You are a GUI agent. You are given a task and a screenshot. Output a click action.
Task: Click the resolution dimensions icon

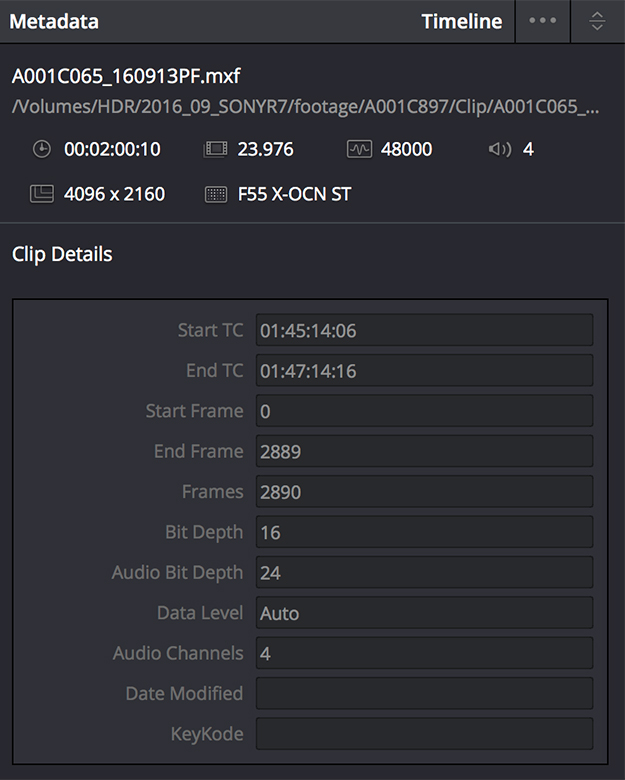point(41,194)
